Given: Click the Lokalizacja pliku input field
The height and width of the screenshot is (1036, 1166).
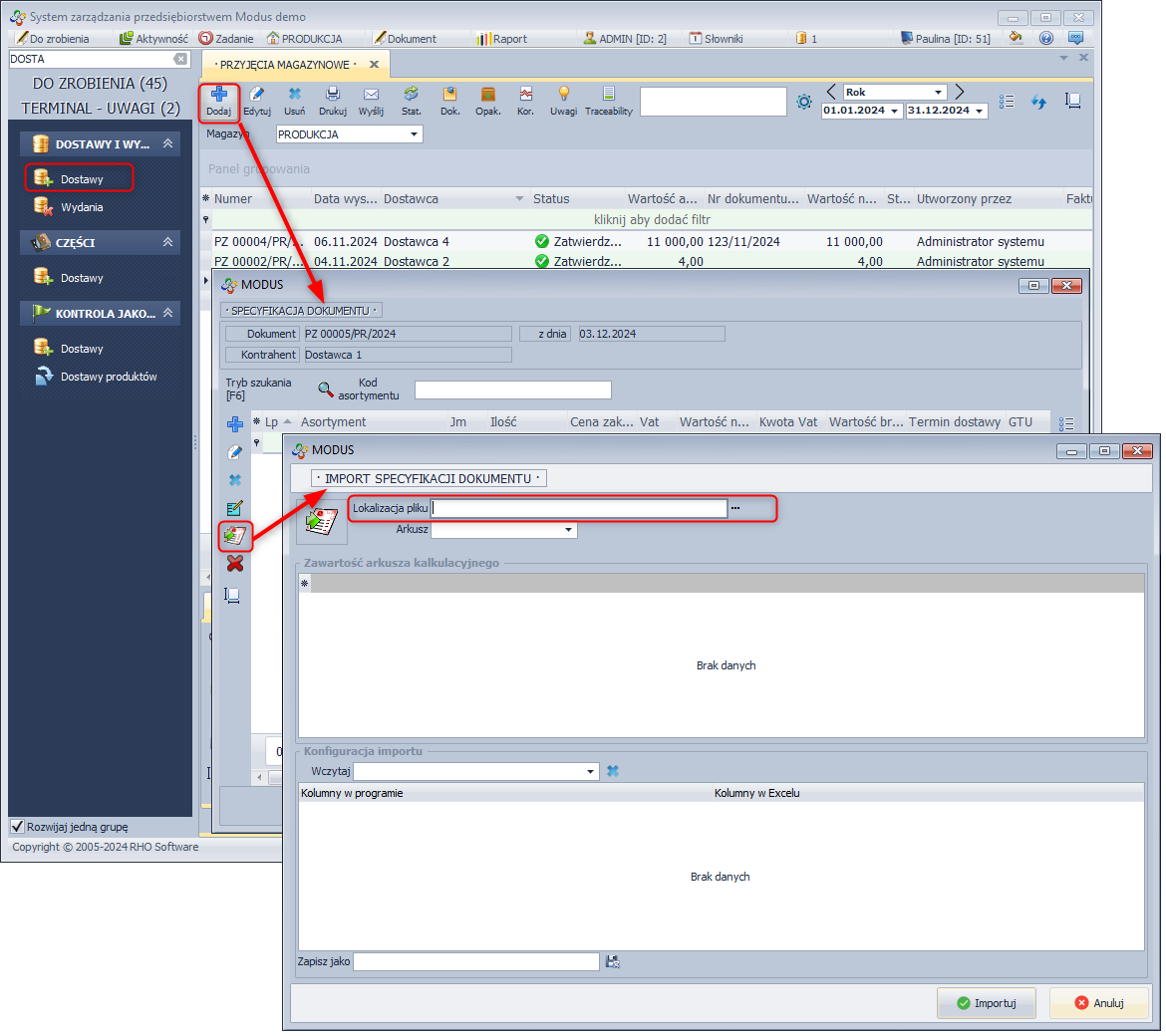Looking at the screenshot, I should point(578,508).
